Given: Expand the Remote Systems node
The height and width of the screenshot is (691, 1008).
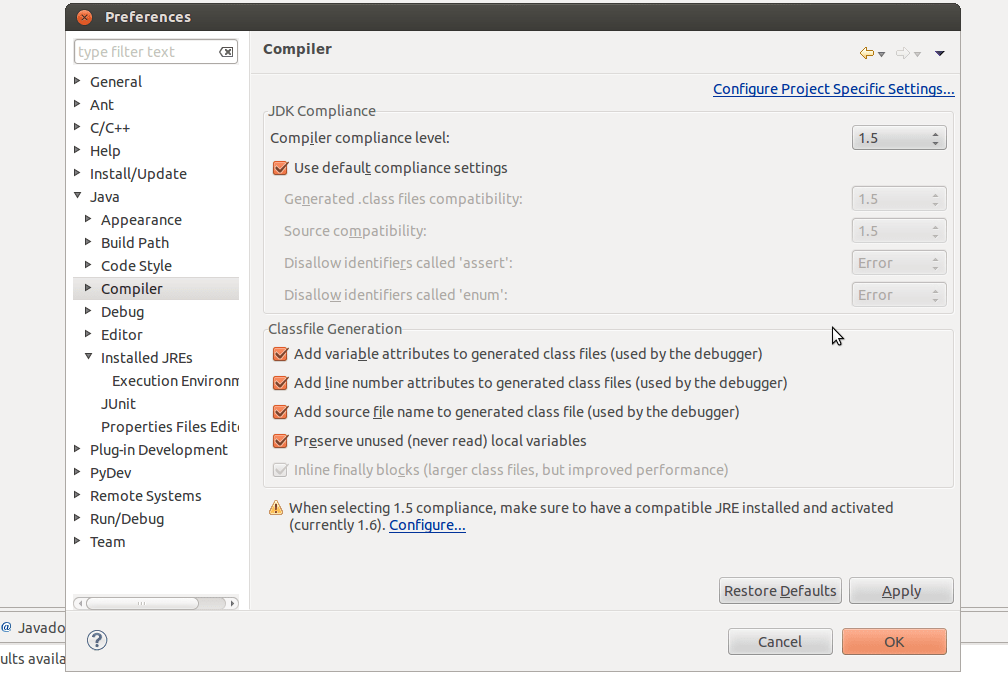Looking at the screenshot, I should pos(77,495).
